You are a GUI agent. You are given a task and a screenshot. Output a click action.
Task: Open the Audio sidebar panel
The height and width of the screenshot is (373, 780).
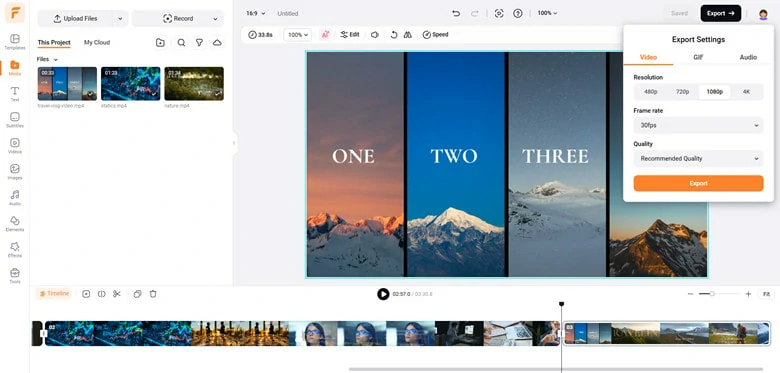[x=14, y=197]
